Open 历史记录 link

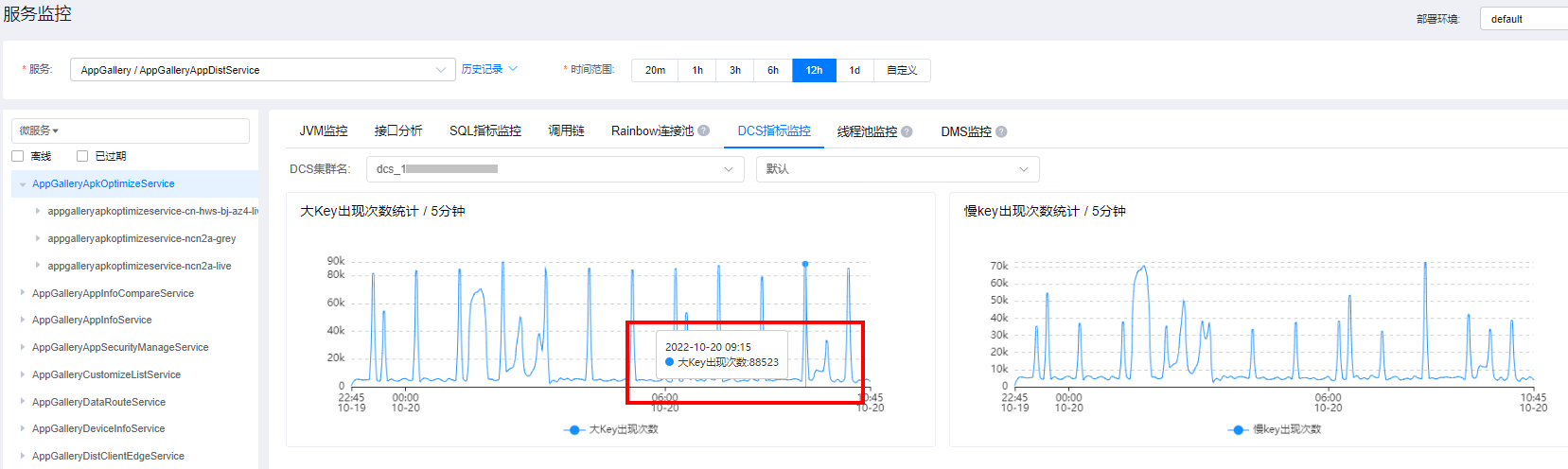pos(482,69)
